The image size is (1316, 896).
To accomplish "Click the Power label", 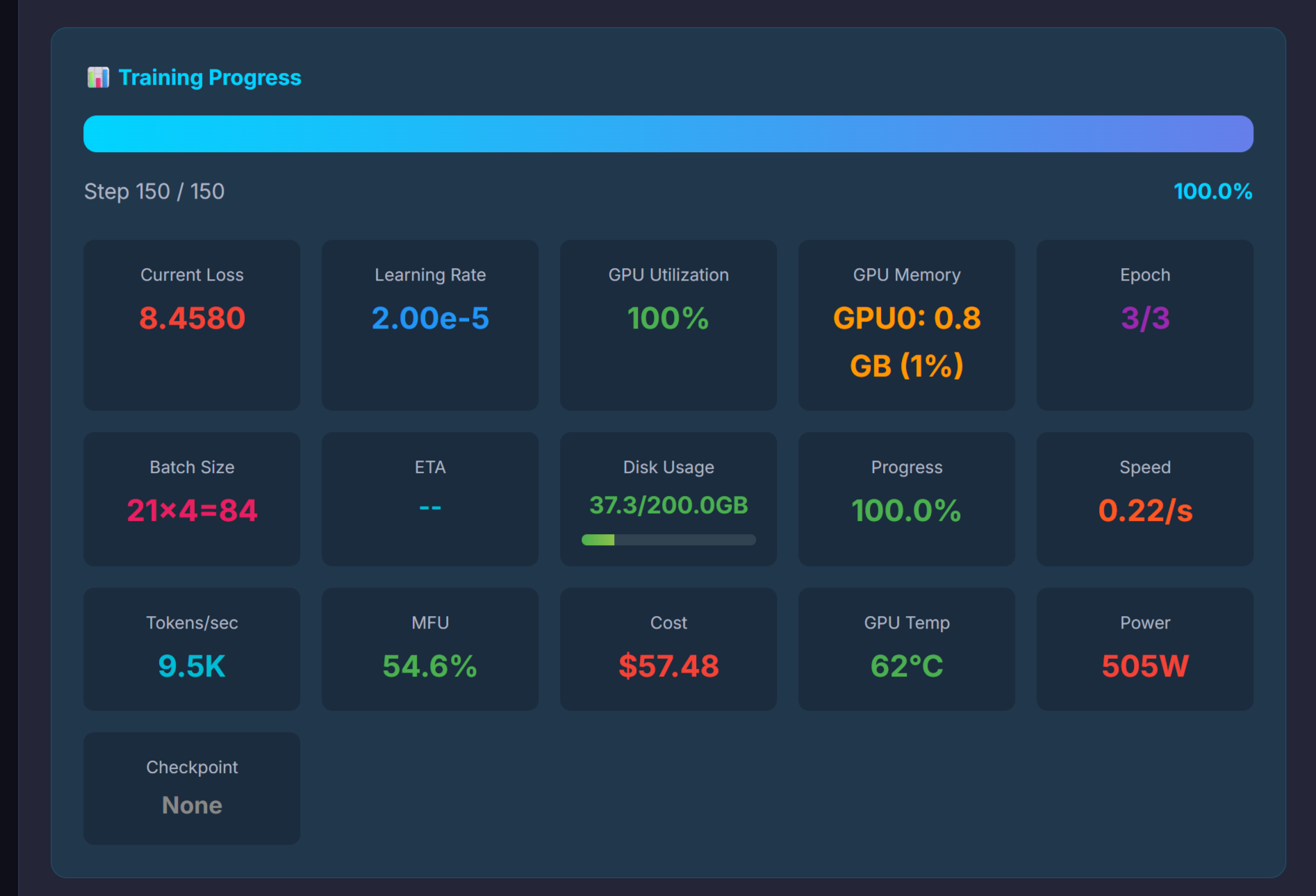I will click(x=1145, y=622).
